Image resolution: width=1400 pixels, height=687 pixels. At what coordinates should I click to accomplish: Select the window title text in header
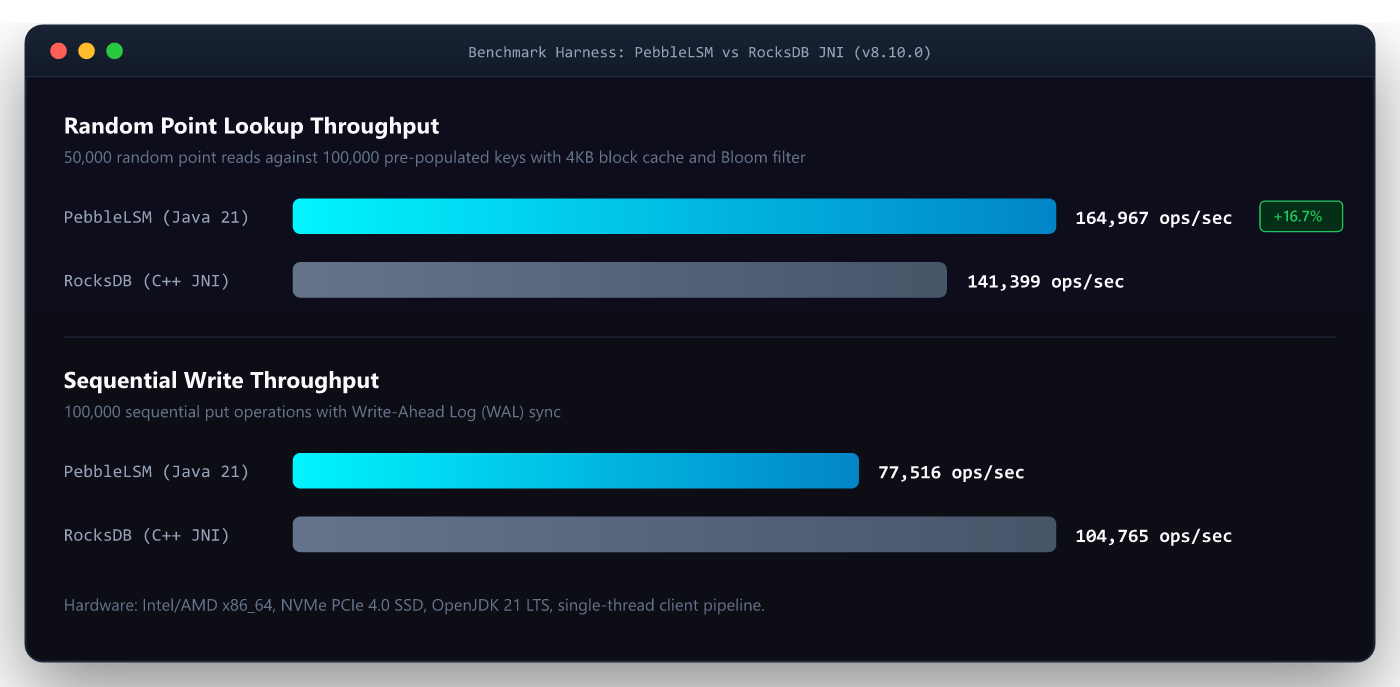tap(699, 52)
